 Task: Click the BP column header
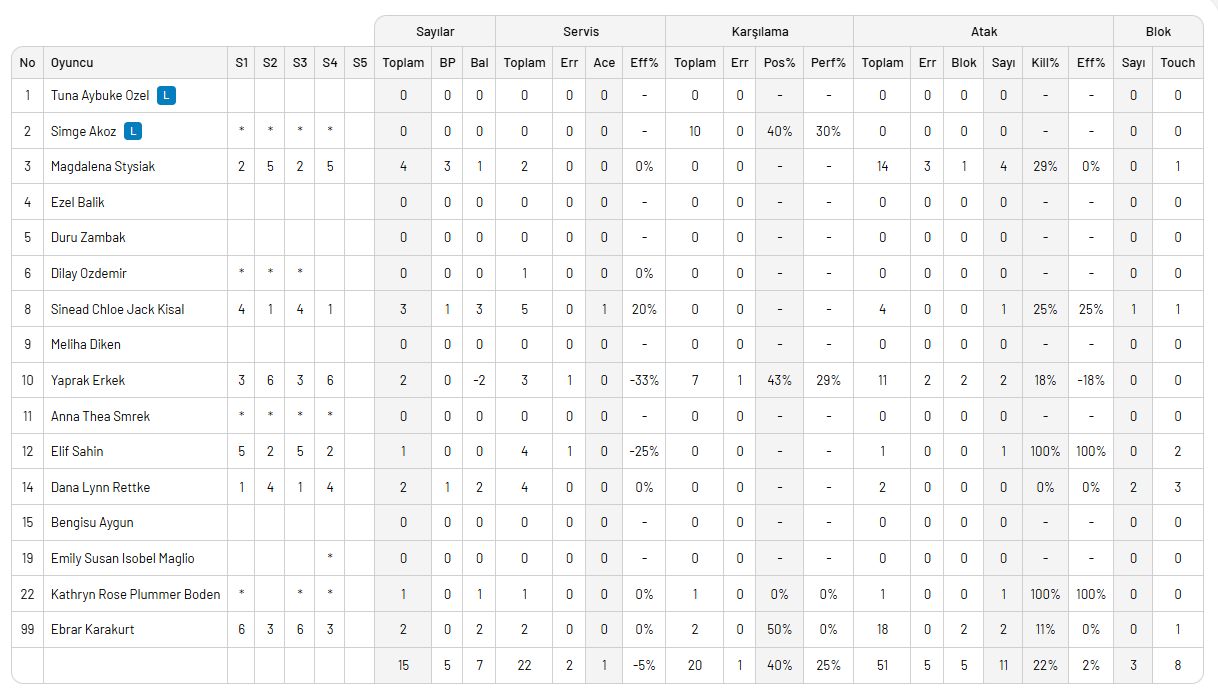(x=447, y=62)
